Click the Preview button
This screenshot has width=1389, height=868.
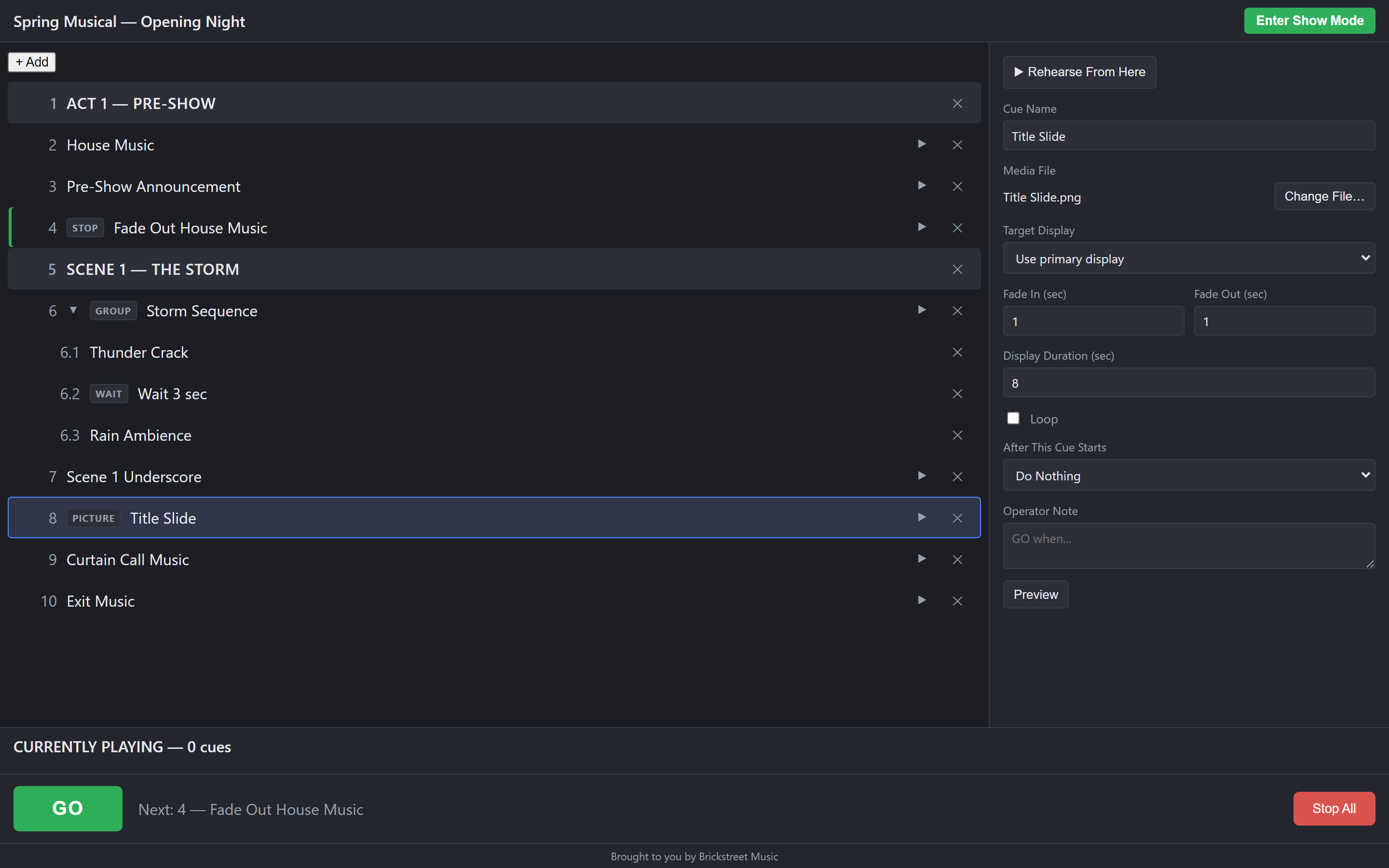click(x=1035, y=594)
